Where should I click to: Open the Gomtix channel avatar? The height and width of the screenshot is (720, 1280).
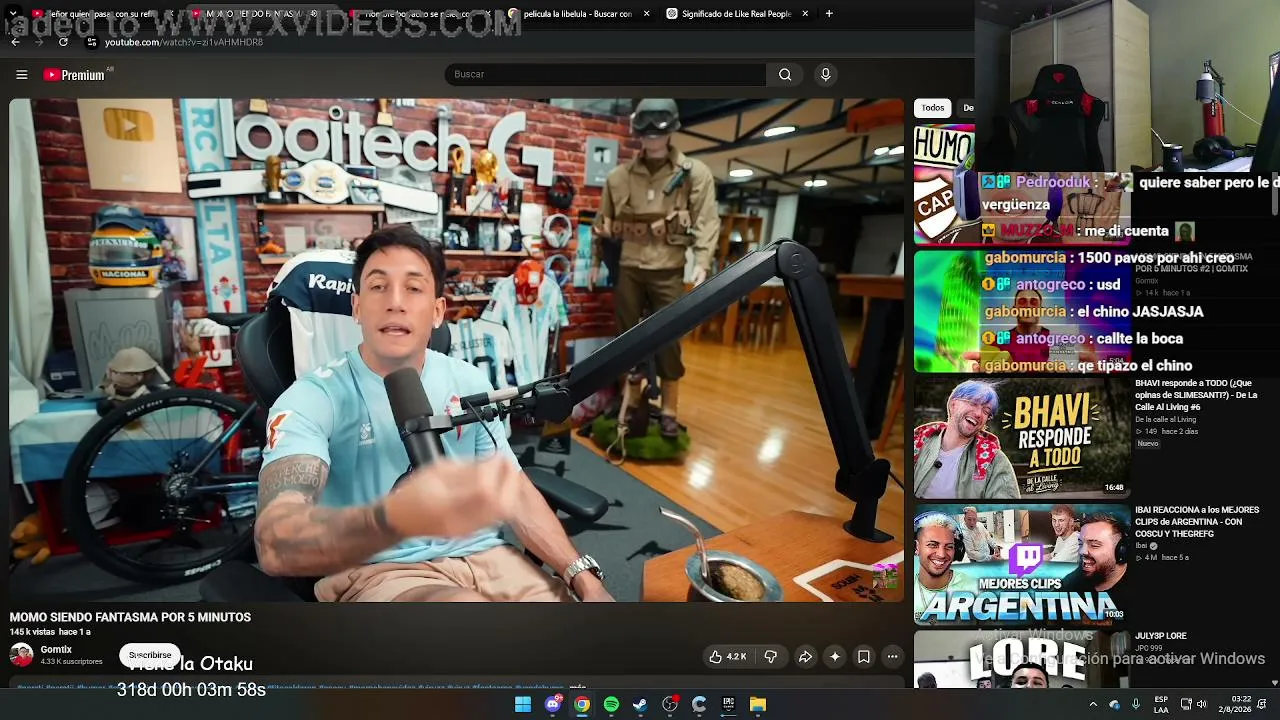click(21, 655)
